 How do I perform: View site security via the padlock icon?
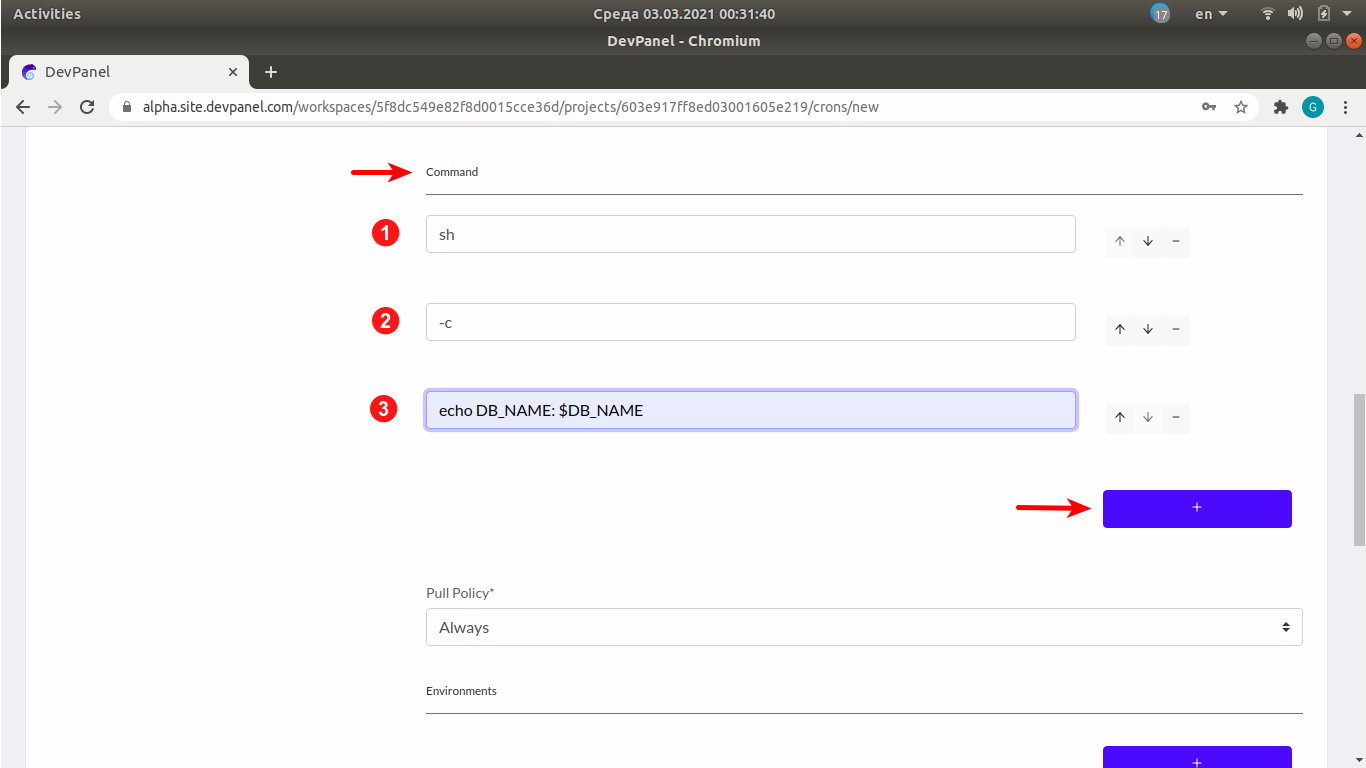(126, 106)
